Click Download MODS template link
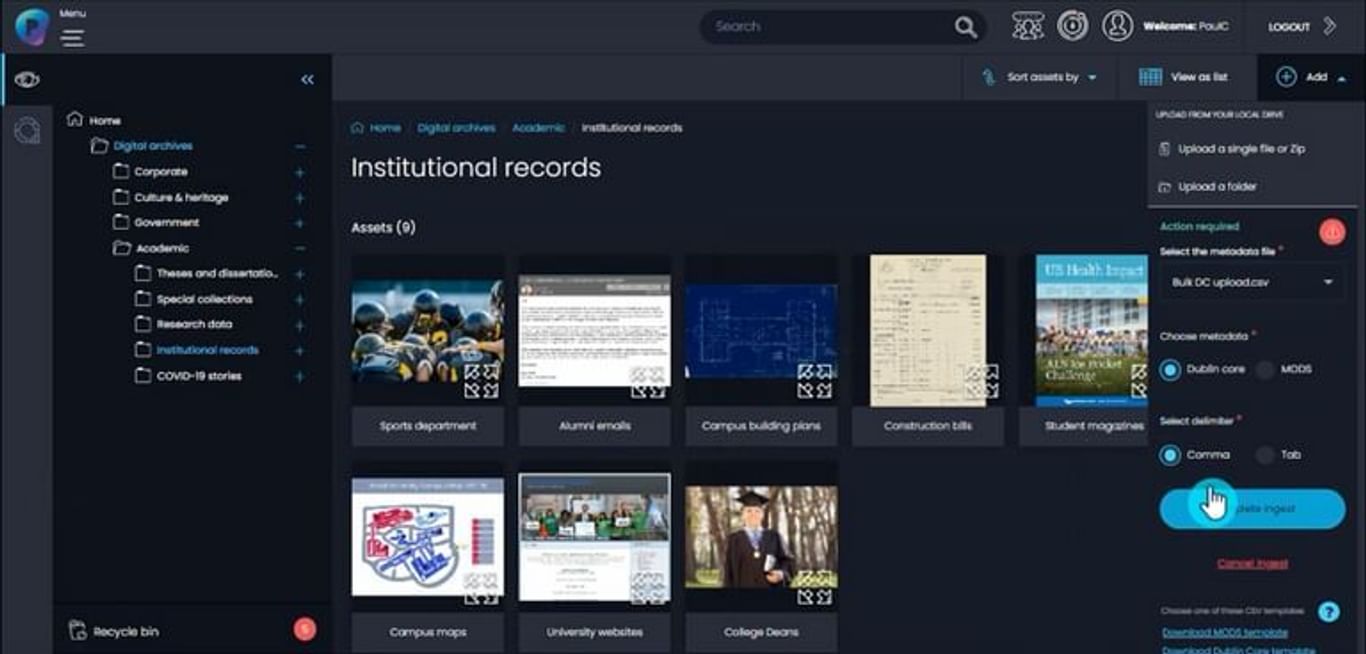 (x=1224, y=632)
